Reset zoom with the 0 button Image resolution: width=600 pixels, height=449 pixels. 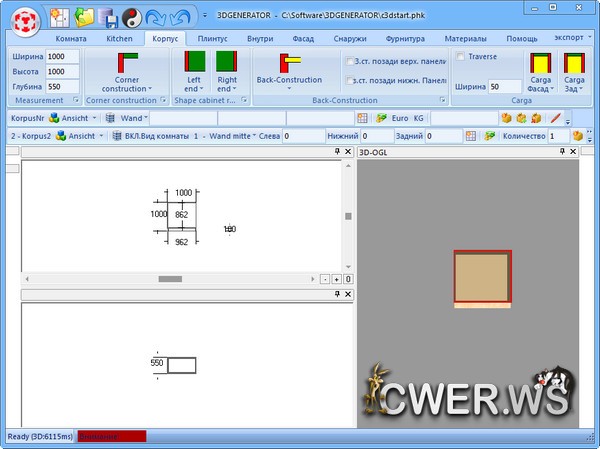click(x=348, y=279)
